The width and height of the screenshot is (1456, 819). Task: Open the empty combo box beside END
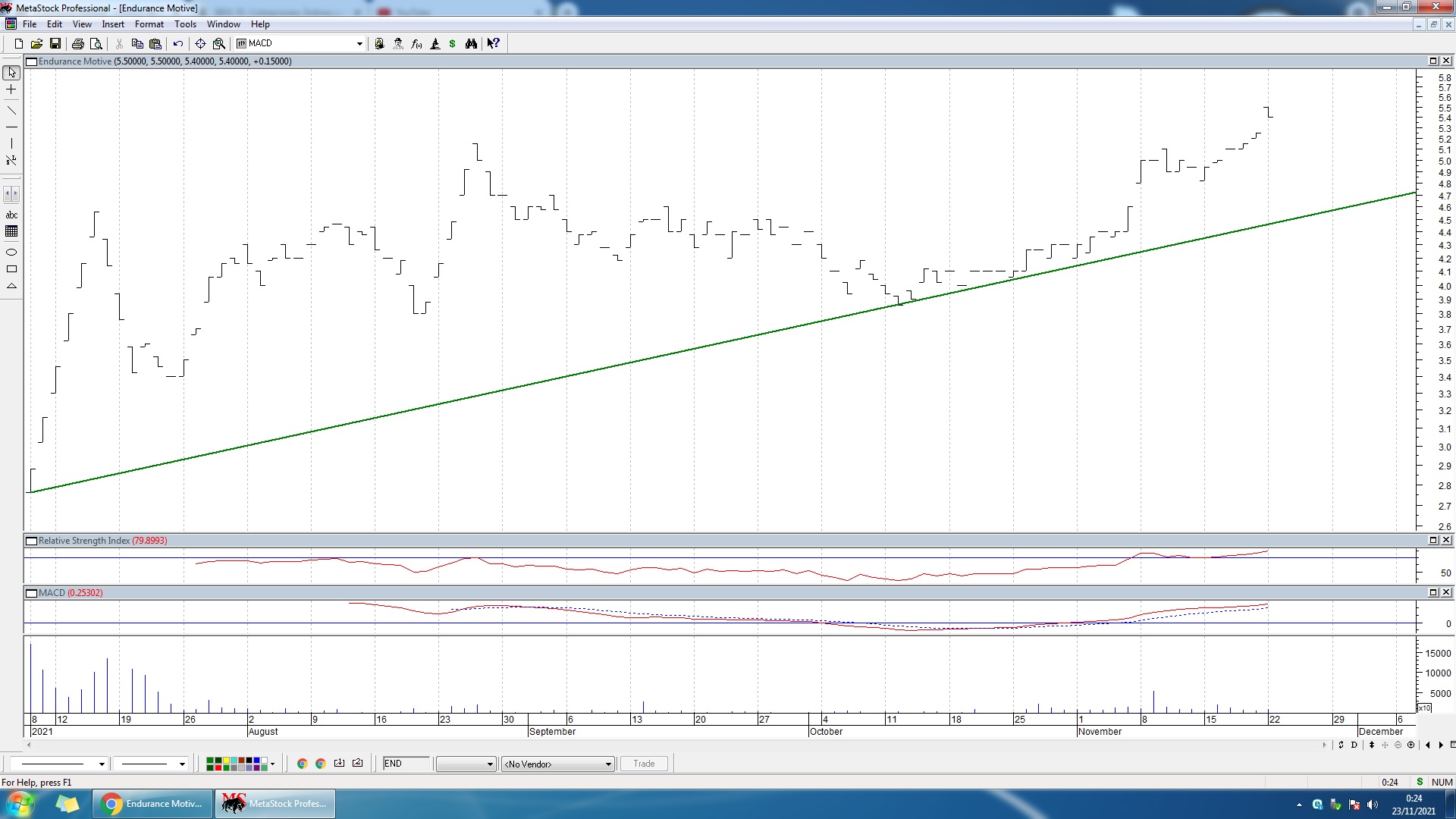point(466,764)
